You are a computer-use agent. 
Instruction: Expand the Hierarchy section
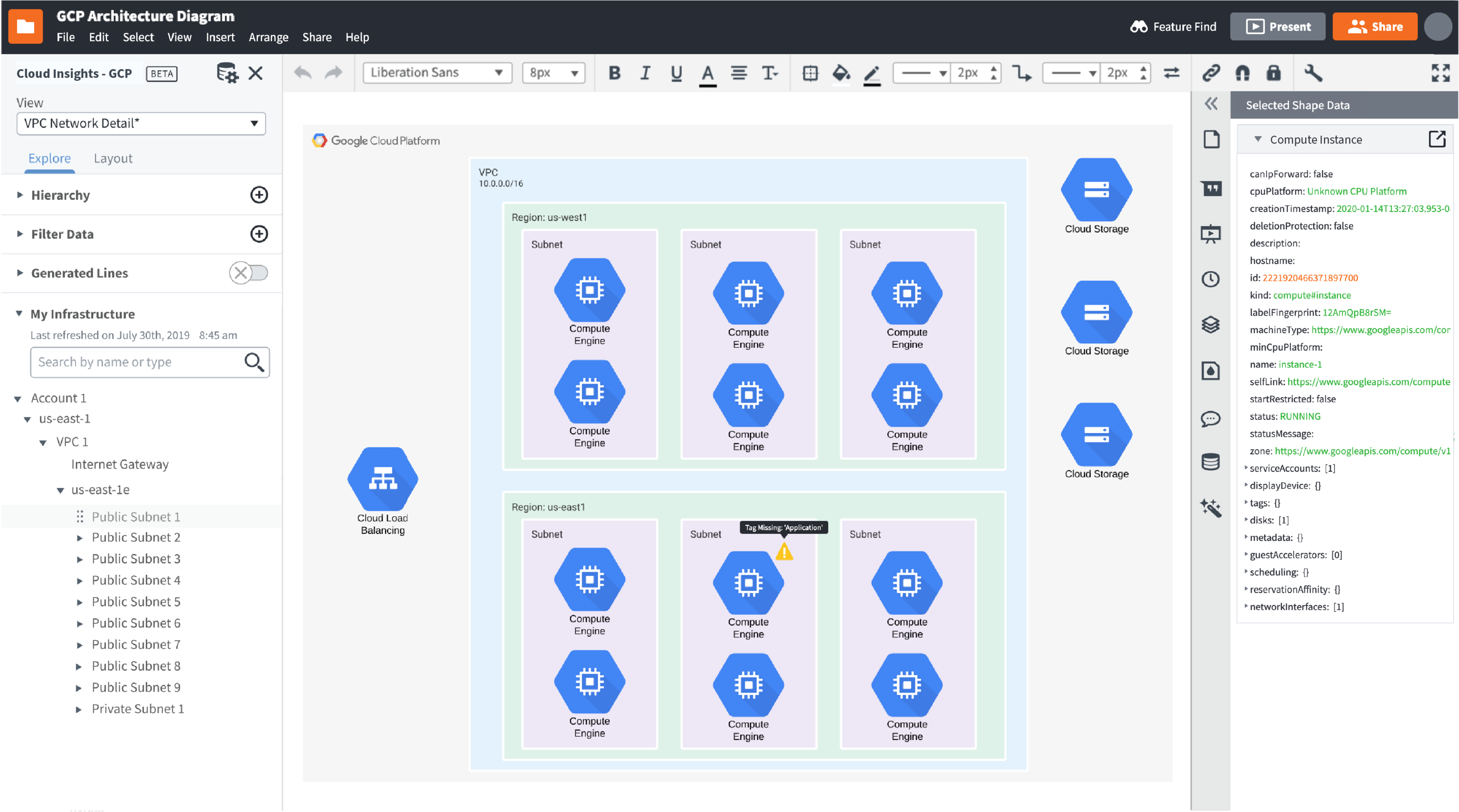[x=20, y=195]
